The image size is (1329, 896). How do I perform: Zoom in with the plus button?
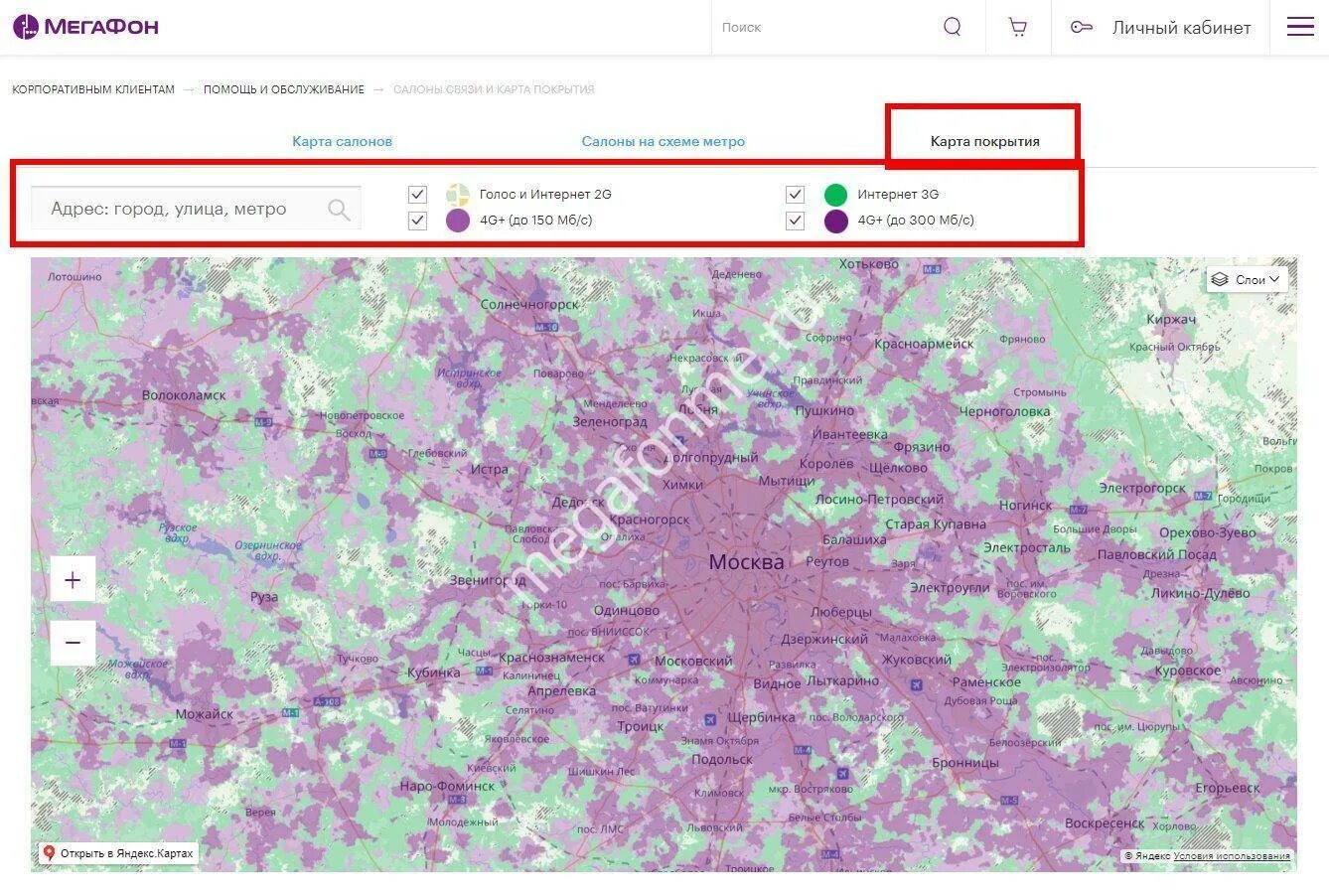pyautogui.click(x=73, y=580)
